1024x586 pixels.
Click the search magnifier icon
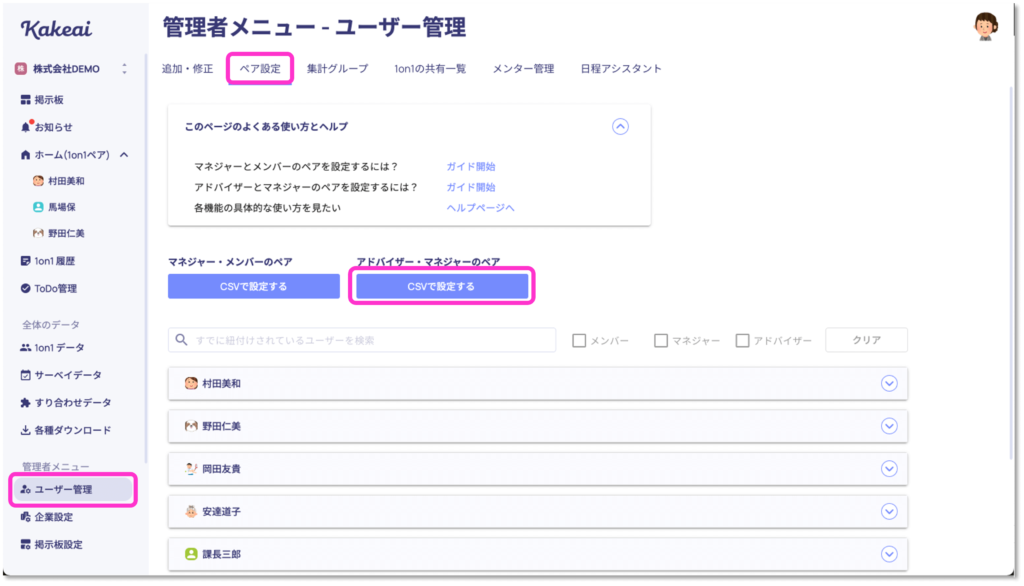pos(182,340)
